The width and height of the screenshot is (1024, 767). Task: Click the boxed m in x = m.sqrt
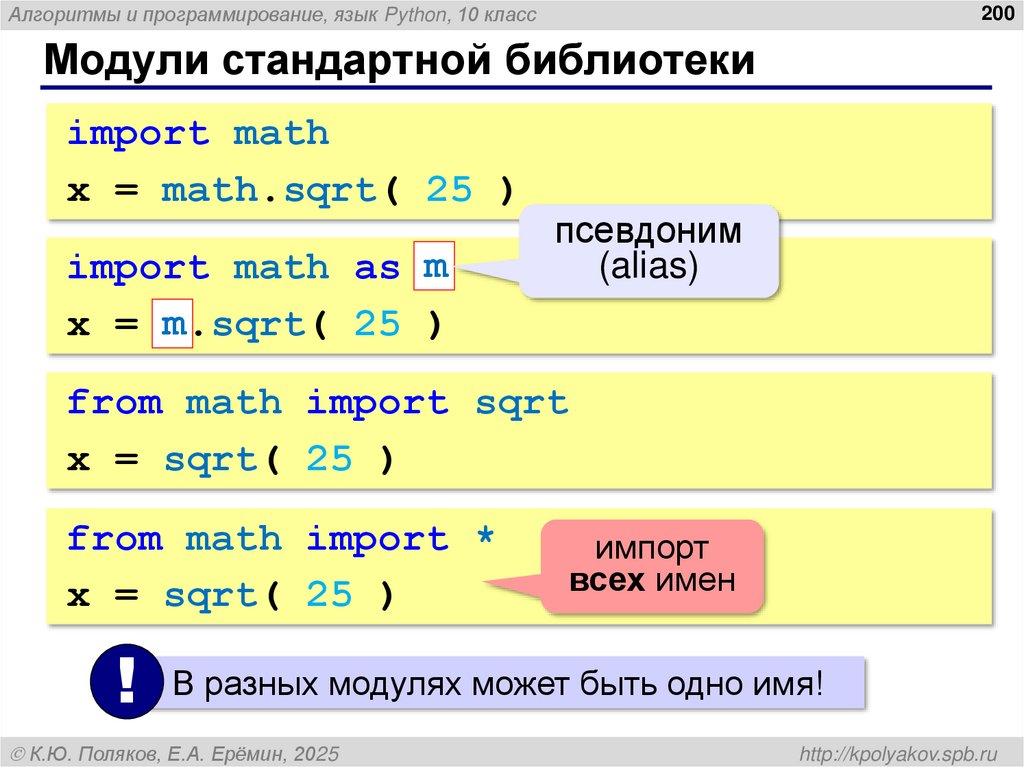click(x=170, y=323)
